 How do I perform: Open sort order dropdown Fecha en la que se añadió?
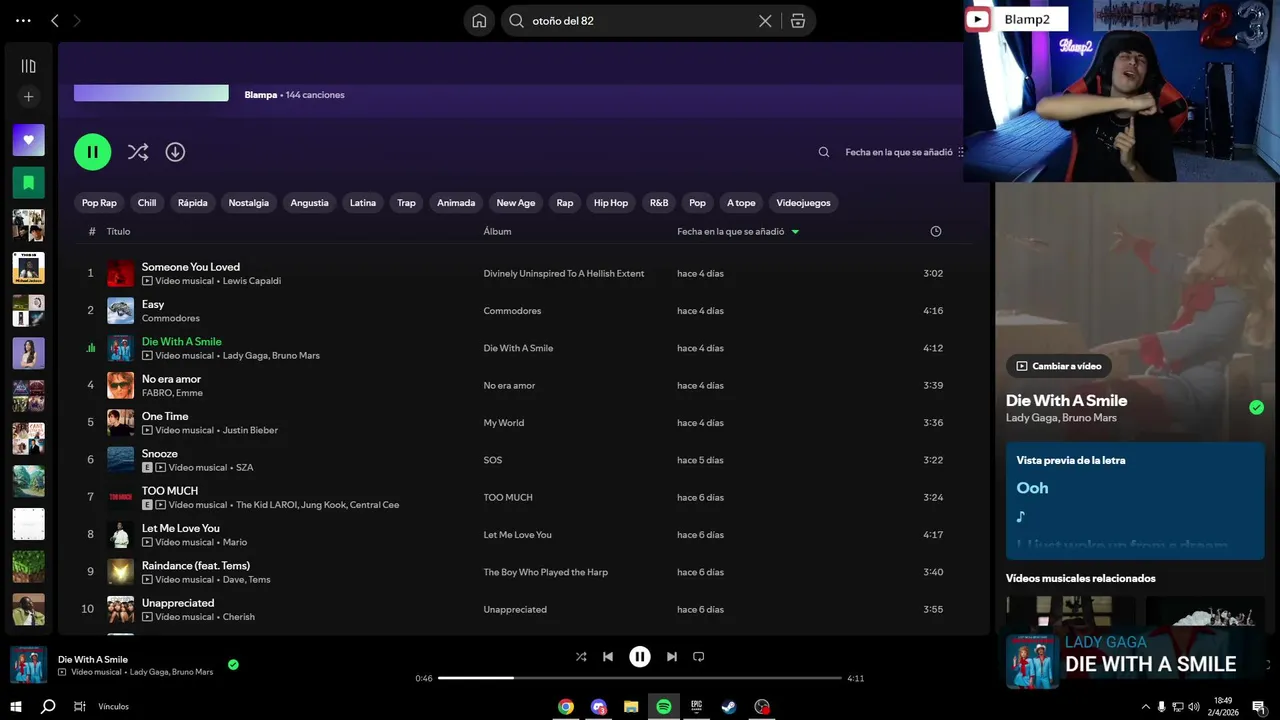click(904, 152)
